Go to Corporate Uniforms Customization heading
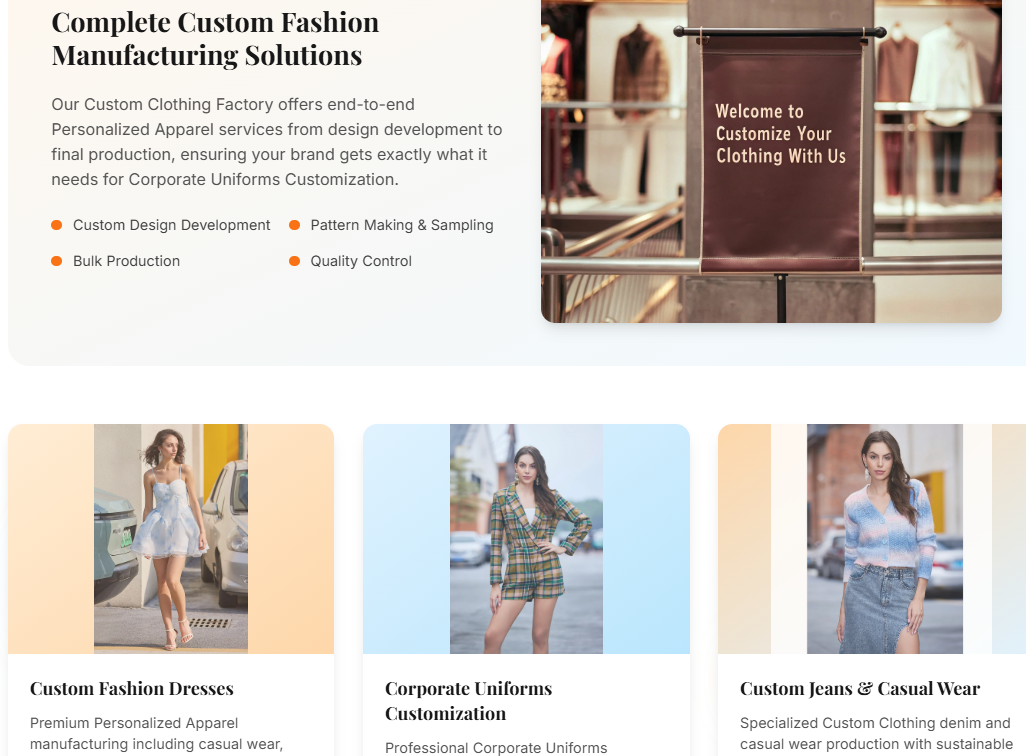 [x=468, y=700]
